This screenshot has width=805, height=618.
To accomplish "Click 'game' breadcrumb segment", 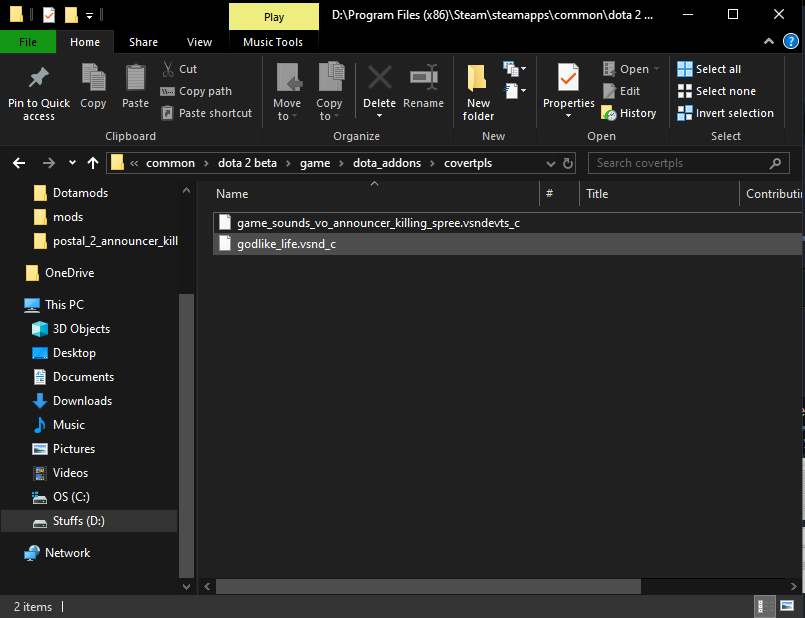I will (x=315, y=163).
